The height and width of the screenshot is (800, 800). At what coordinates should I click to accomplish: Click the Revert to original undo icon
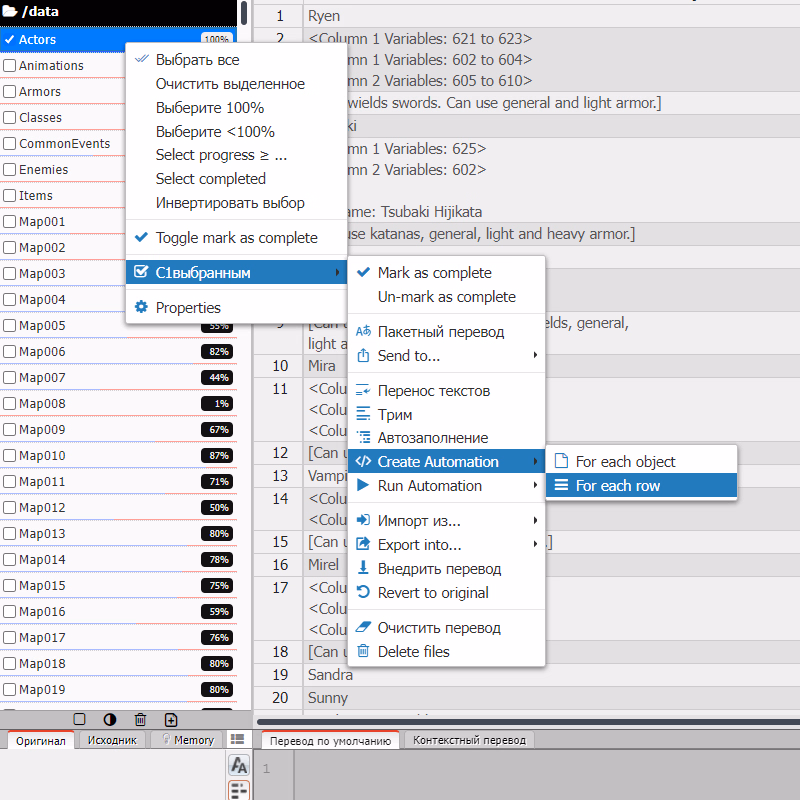pyautogui.click(x=363, y=592)
